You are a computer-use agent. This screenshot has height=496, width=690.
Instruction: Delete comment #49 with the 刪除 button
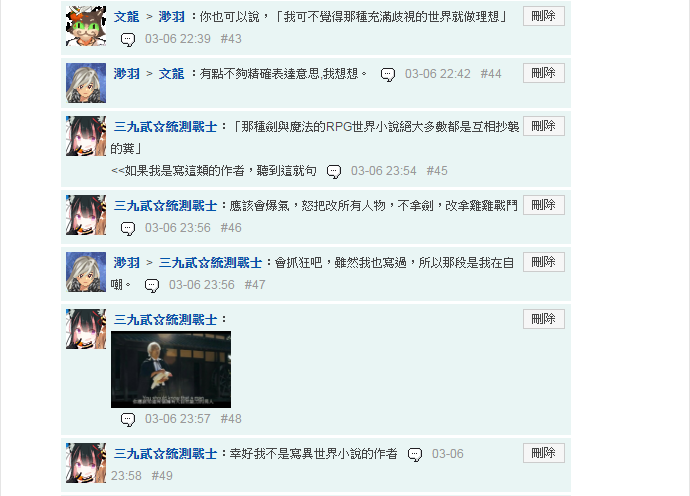click(x=543, y=453)
